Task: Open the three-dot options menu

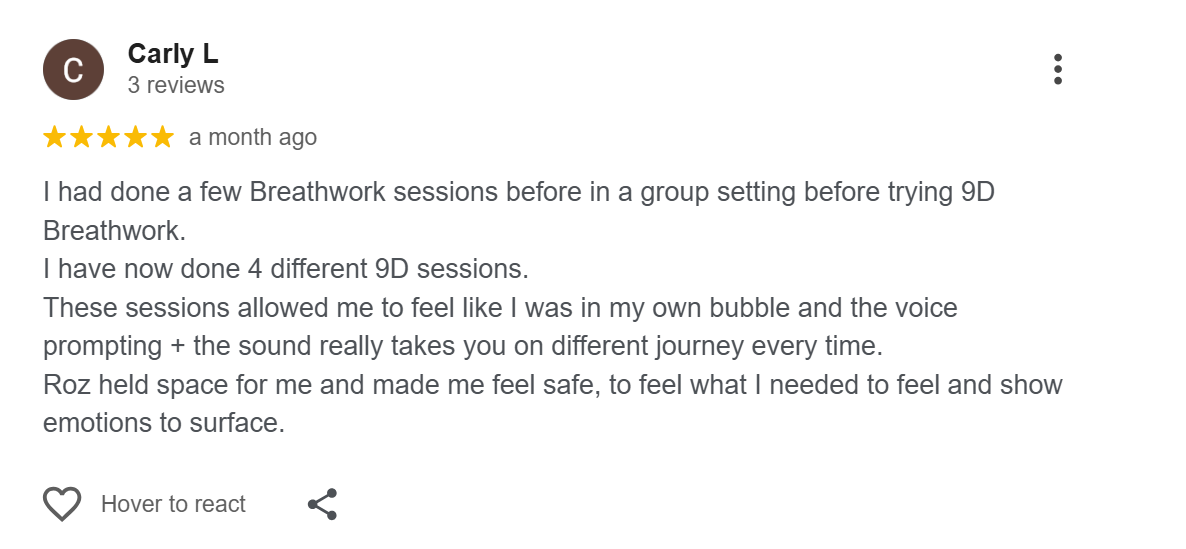Action: tap(1057, 69)
